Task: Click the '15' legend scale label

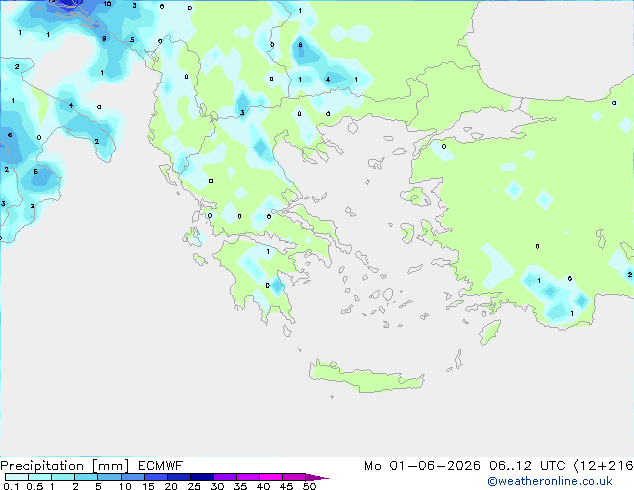Action: click(148, 486)
